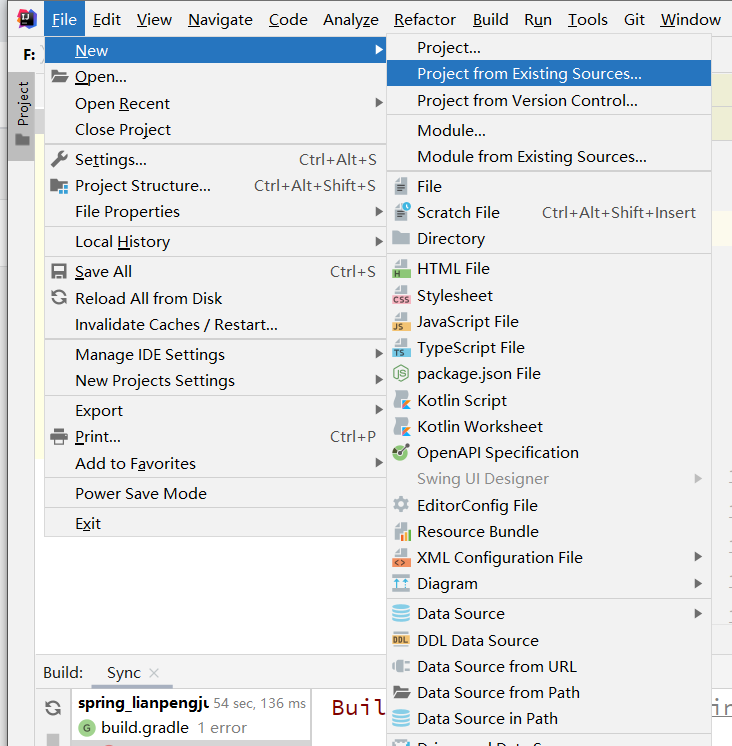Click the EditorConfig File gear icon

401,504
